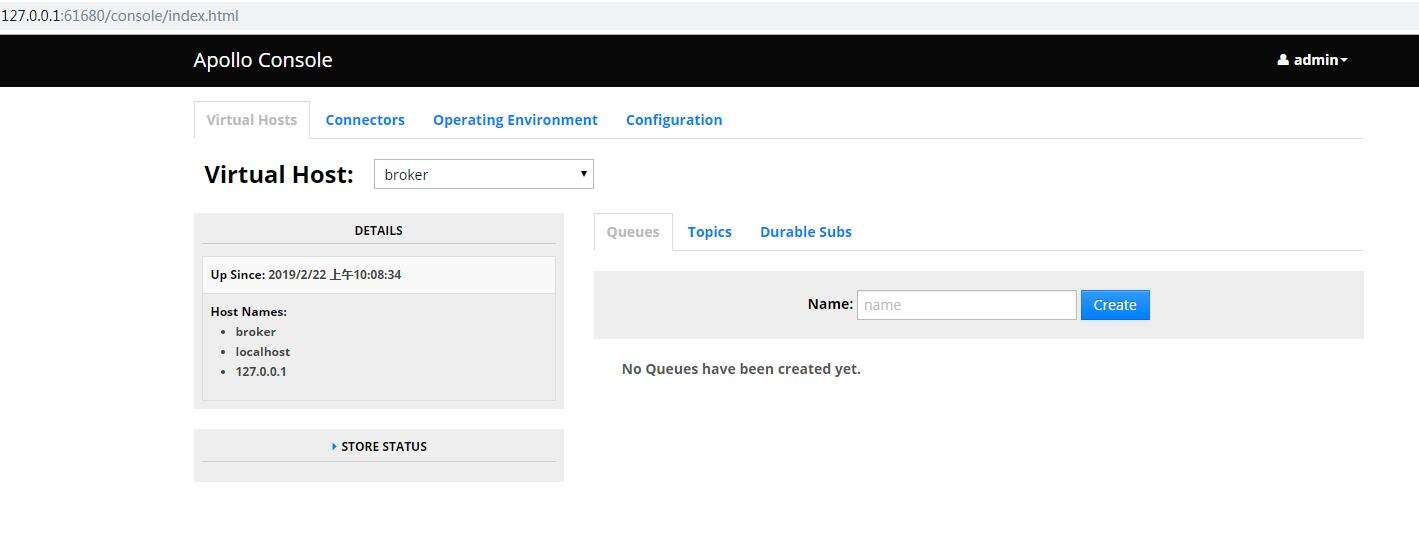This screenshot has height=555, width=1419.
Task: Switch to the Topics sub-tab
Action: coord(710,232)
